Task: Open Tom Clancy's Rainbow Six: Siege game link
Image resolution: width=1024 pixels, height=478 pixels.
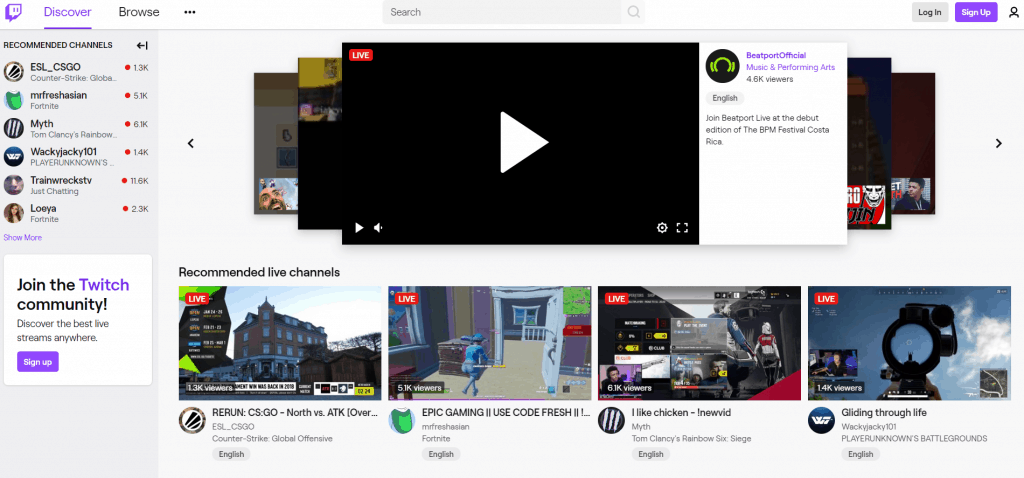Action: click(x=691, y=439)
